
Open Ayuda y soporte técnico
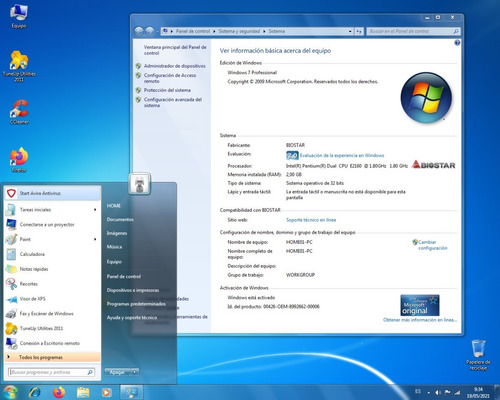132,318
